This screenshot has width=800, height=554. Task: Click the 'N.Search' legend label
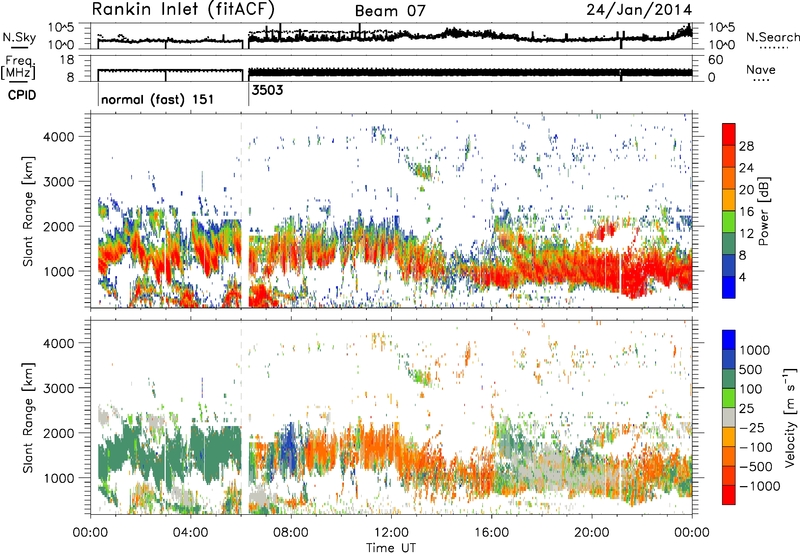click(x=772, y=37)
